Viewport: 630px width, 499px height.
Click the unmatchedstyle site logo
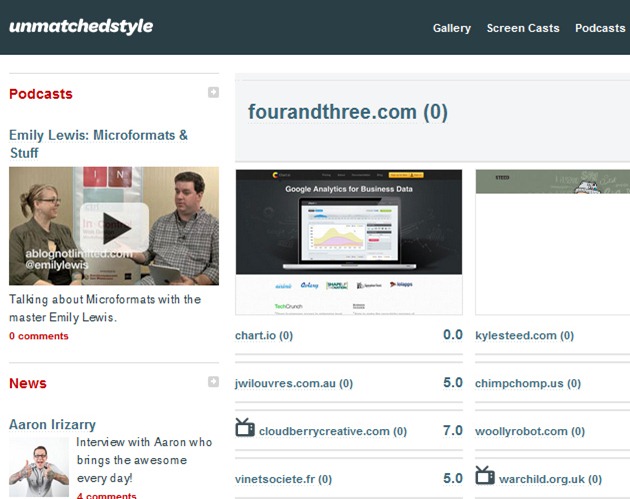tap(81, 27)
